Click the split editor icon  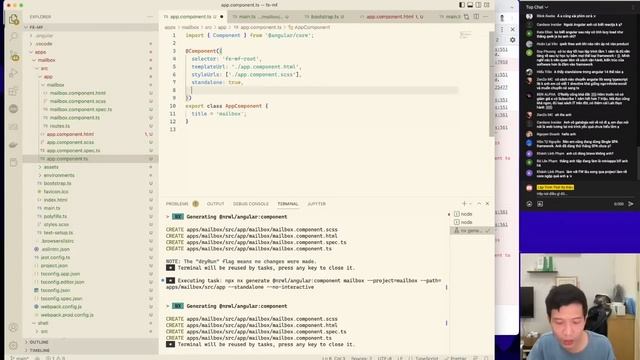(476, 17)
